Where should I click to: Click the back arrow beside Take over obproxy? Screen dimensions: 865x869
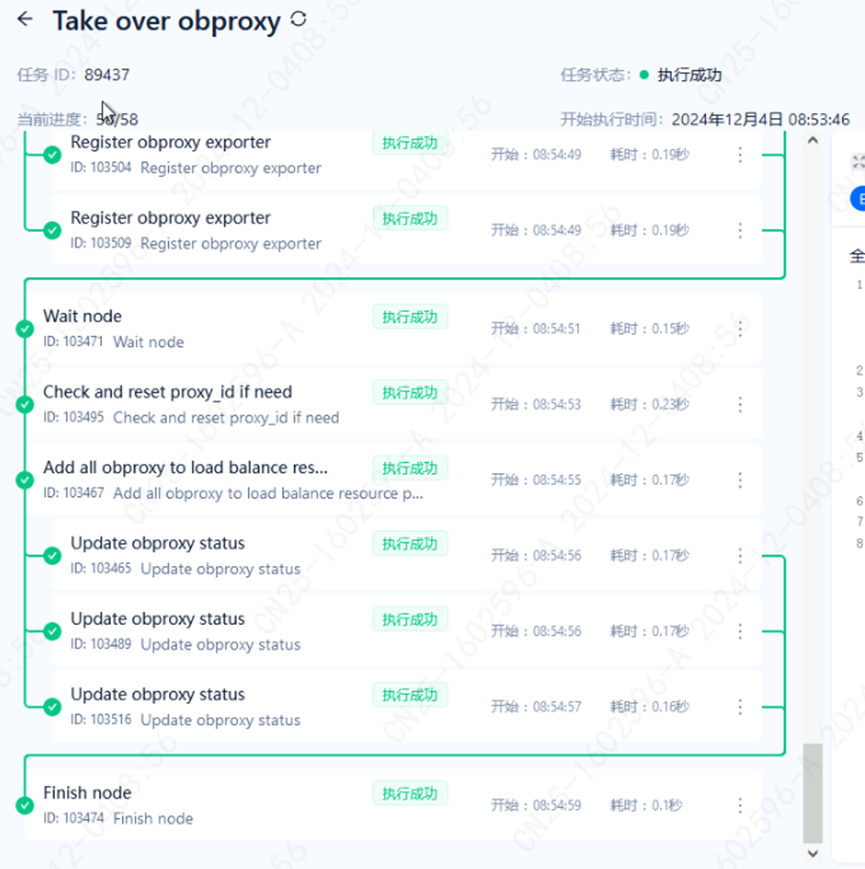point(24,20)
